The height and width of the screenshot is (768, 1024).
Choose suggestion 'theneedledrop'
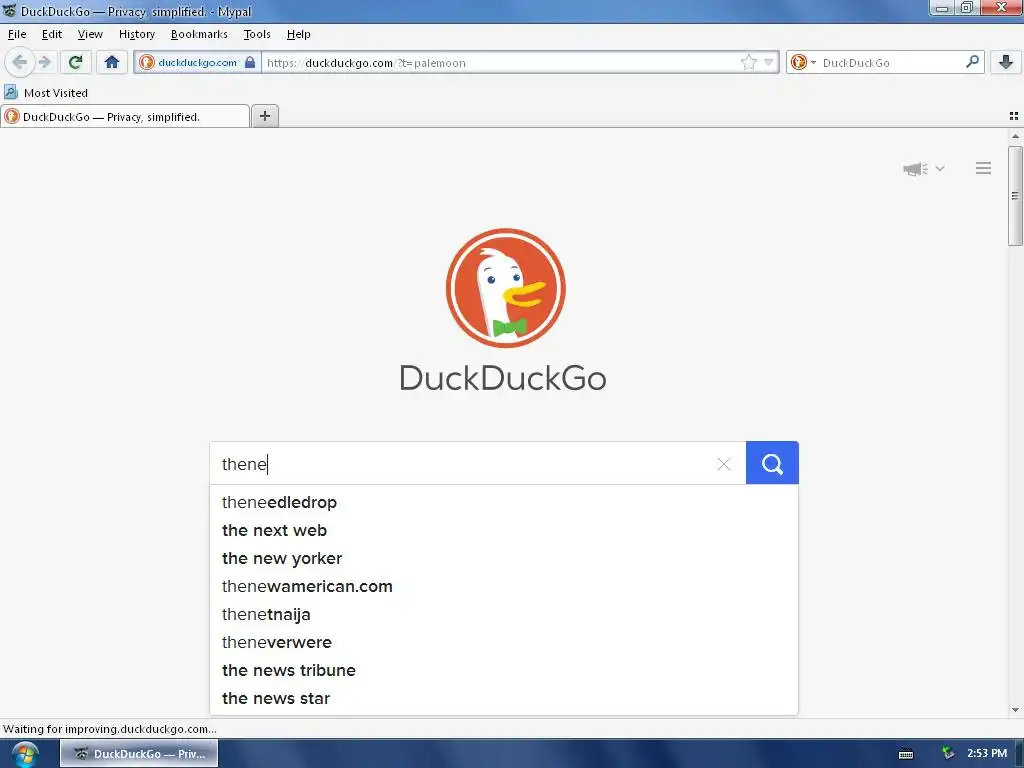click(x=504, y=502)
